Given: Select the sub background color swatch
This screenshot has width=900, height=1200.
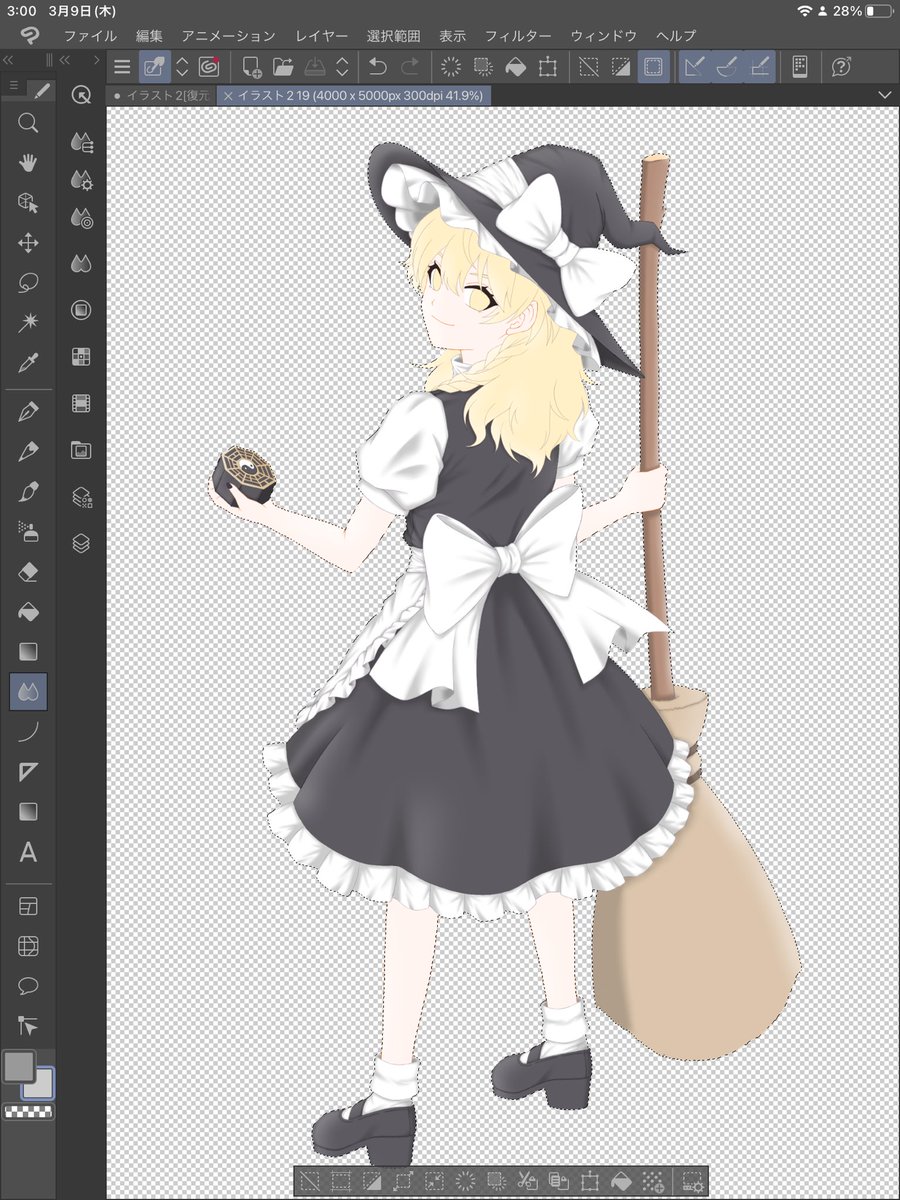Looking at the screenshot, I should point(42,1085).
